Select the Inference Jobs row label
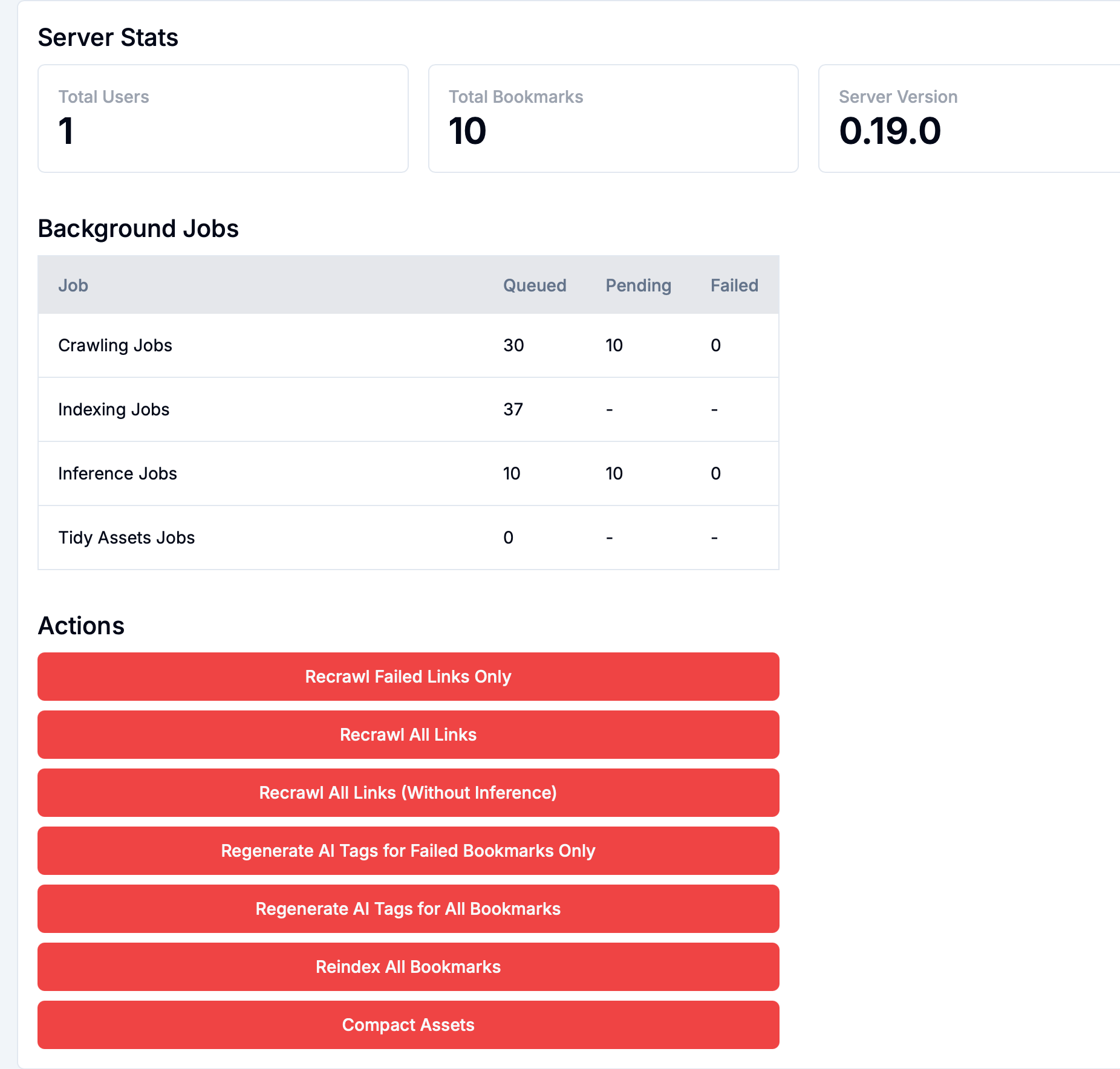 pos(117,473)
